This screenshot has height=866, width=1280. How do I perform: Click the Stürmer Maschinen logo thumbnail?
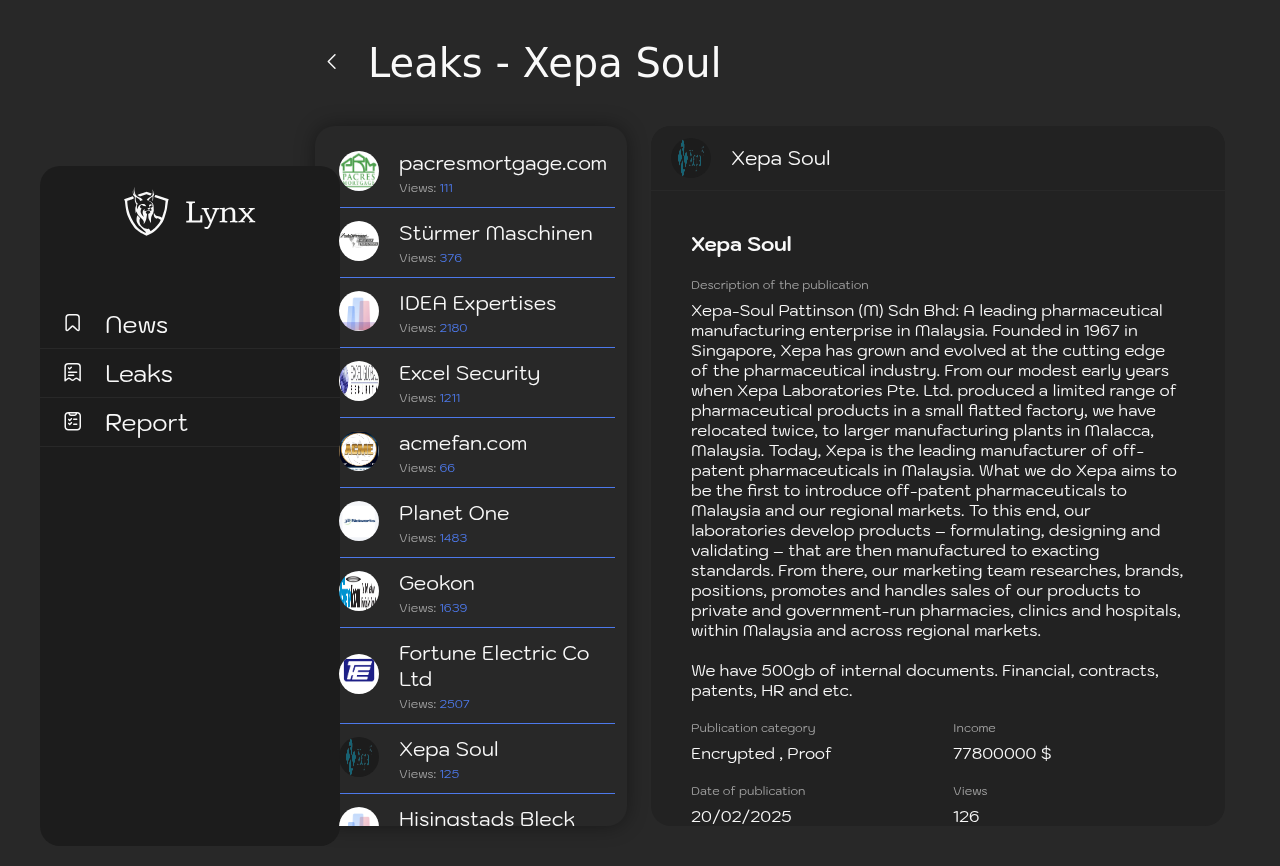359,241
